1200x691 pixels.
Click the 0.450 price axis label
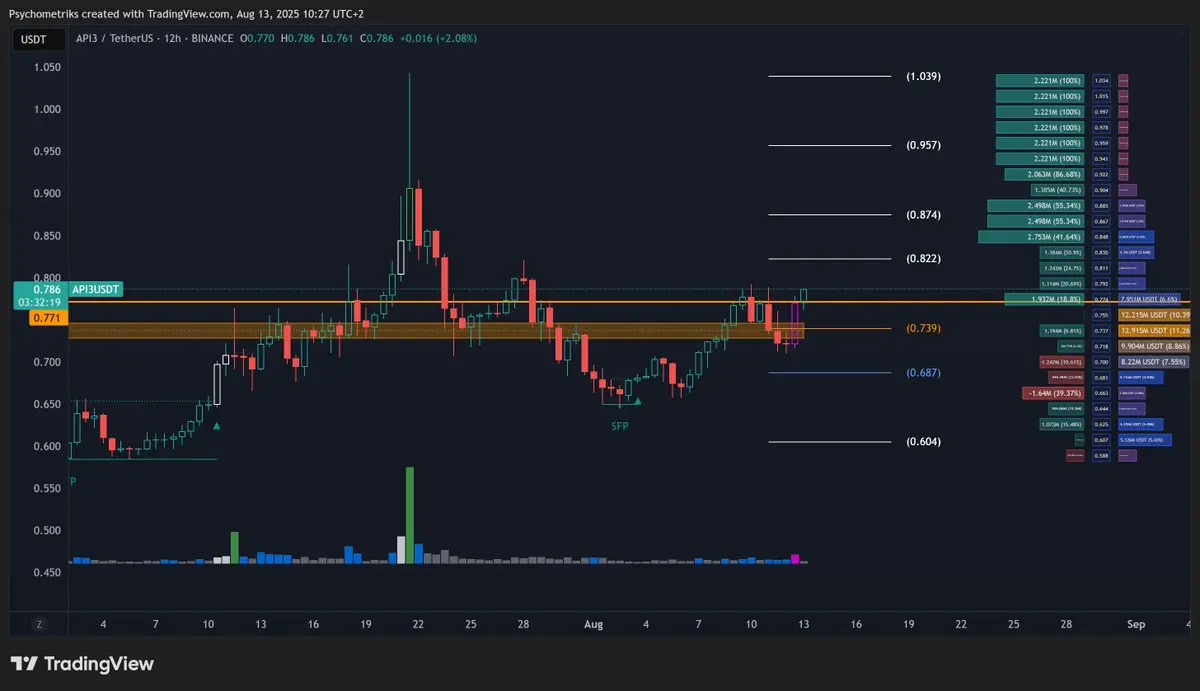[46, 573]
